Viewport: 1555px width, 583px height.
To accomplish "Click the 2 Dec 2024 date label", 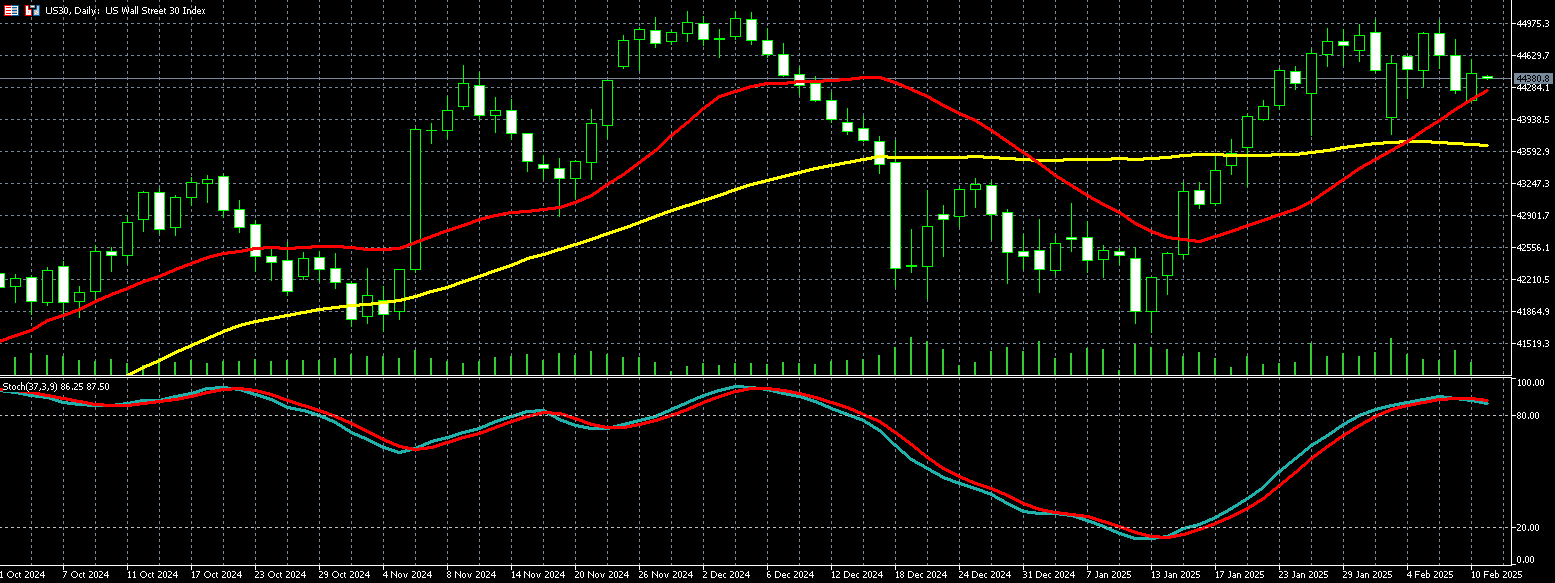I will coord(727,575).
